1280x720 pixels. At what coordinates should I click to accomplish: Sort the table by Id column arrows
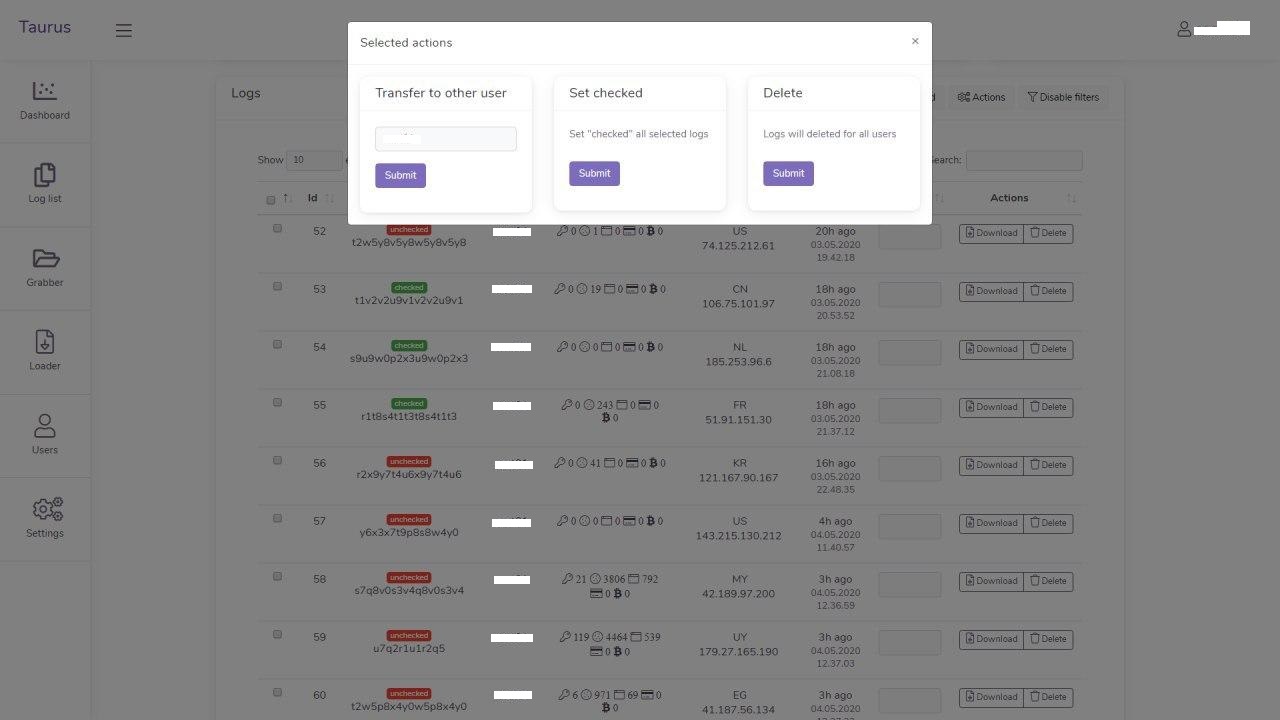(329, 198)
